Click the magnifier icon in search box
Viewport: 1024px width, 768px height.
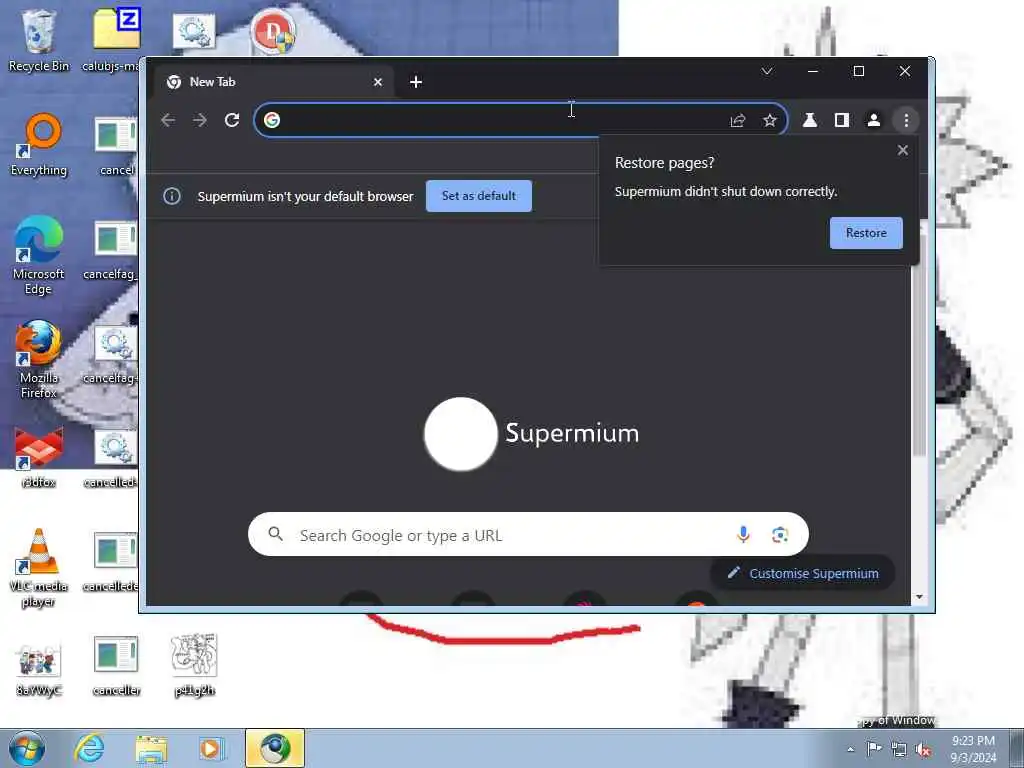(x=276, y=534)
